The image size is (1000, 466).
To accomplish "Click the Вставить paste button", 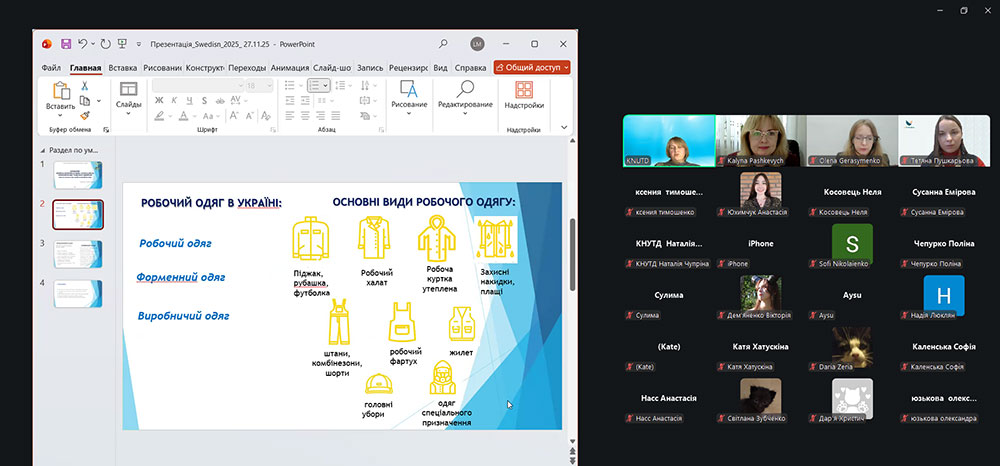I will click(60, 106).
